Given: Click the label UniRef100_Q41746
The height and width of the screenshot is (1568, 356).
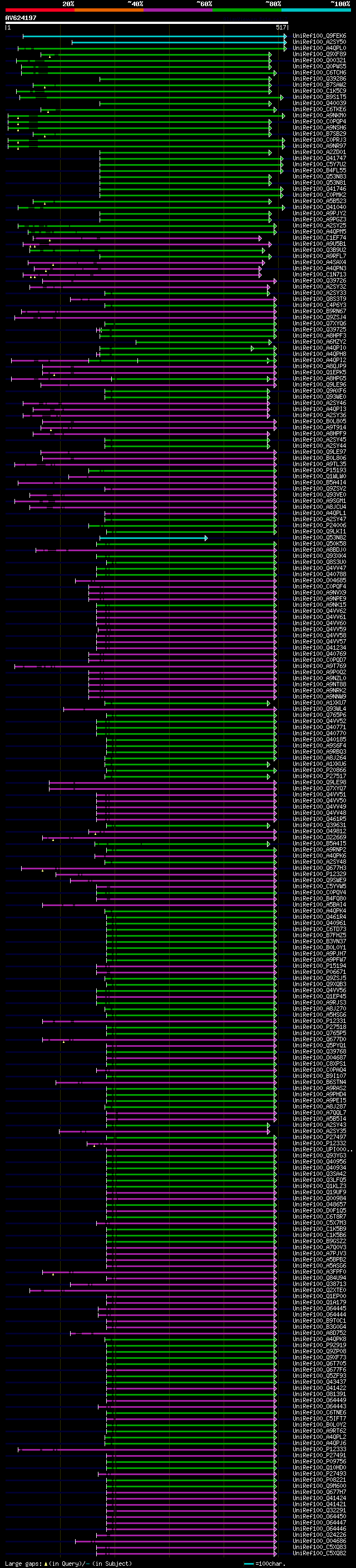Looking at the screenshot, I should click(319, 189).
